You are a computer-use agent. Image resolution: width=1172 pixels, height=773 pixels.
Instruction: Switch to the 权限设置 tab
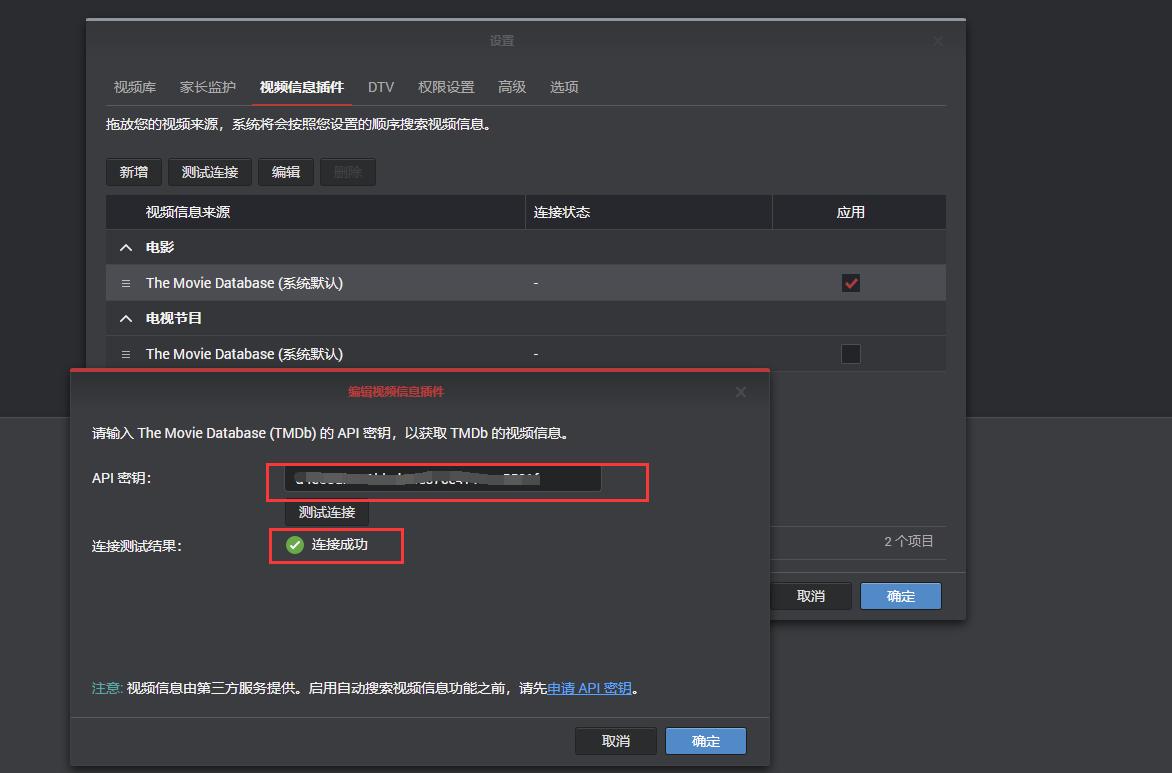pos(445,87)
